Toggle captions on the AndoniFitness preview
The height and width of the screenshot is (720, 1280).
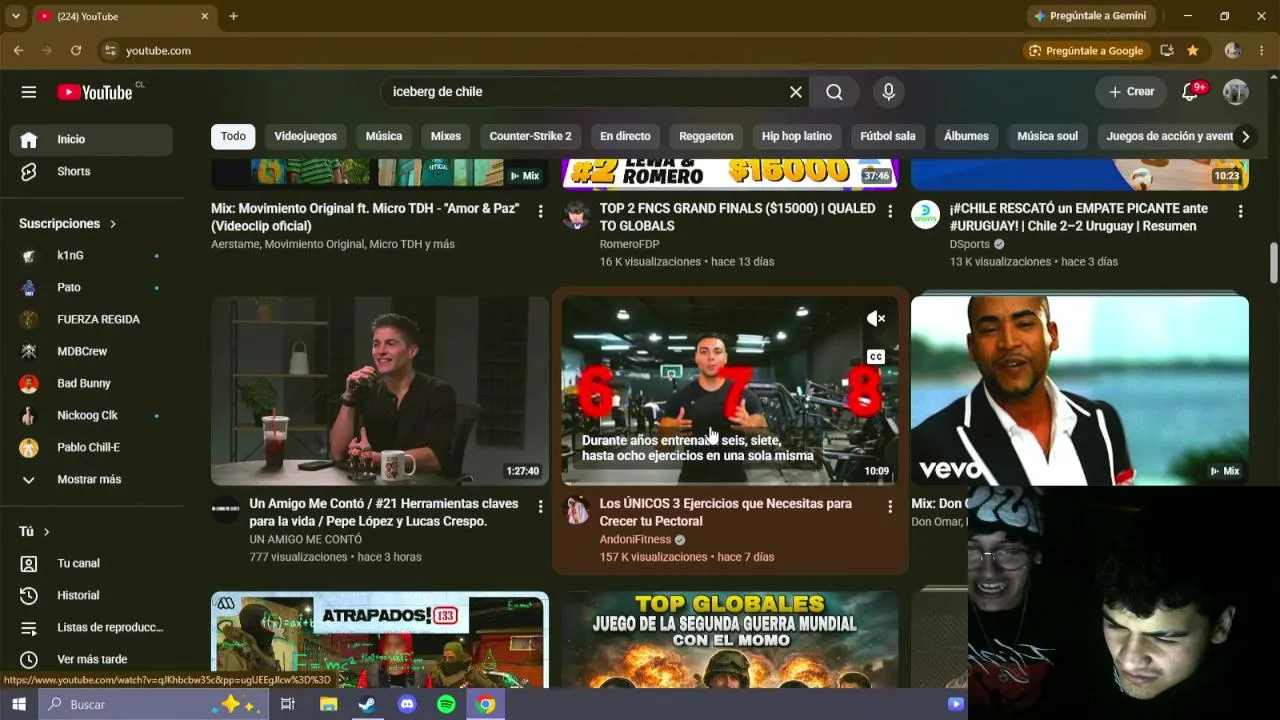pyautogui.click(x=876, y=357)
